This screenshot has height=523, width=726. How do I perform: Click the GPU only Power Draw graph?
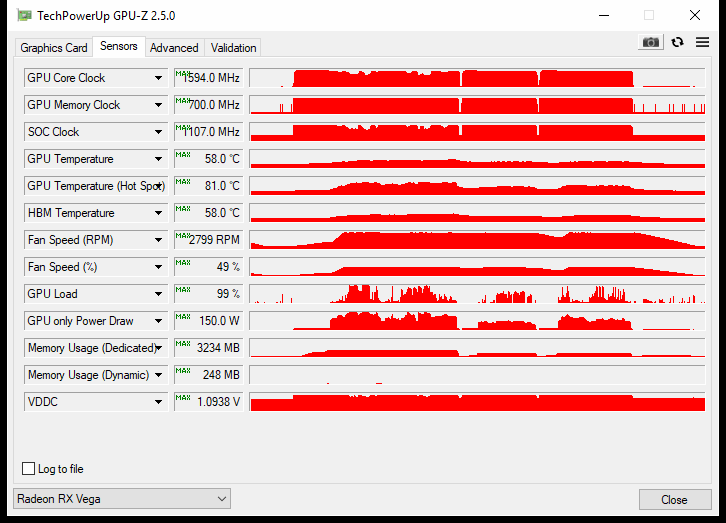coord(477,321)
